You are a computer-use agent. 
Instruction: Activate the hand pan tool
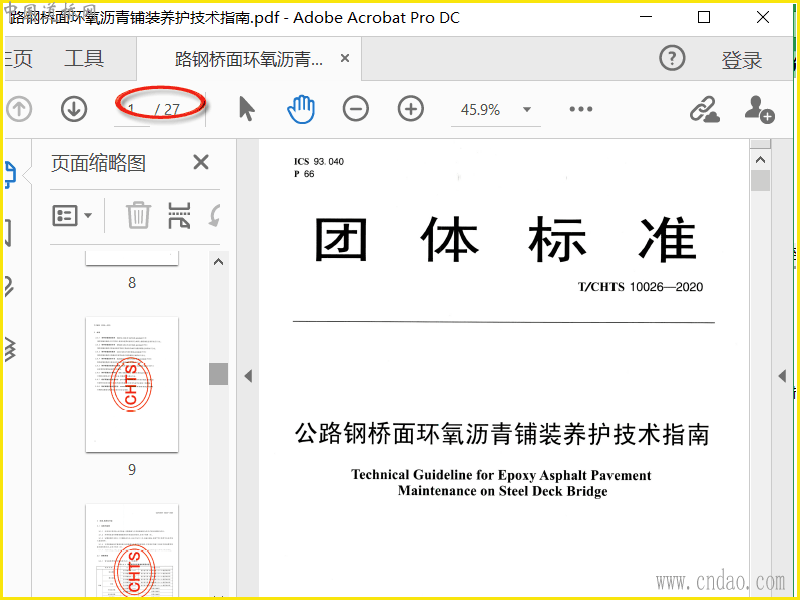coord(301,109)
